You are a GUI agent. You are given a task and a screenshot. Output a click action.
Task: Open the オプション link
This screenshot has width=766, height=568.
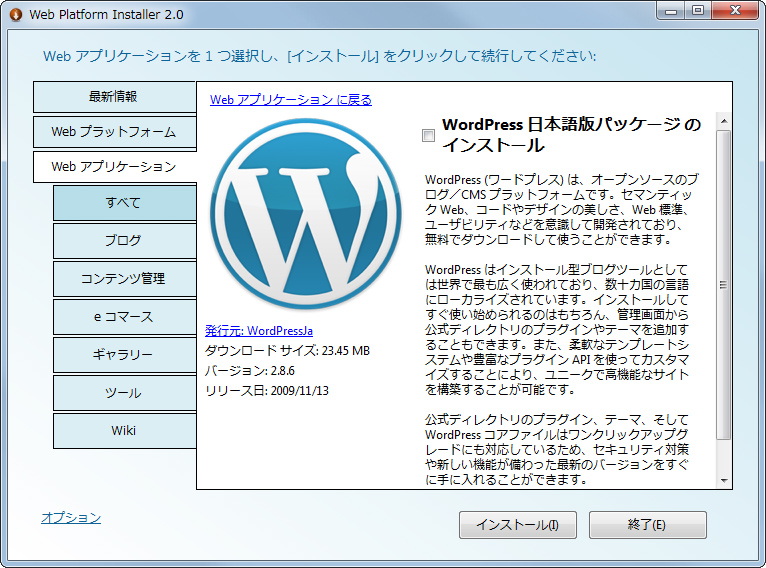click(71, 518)
